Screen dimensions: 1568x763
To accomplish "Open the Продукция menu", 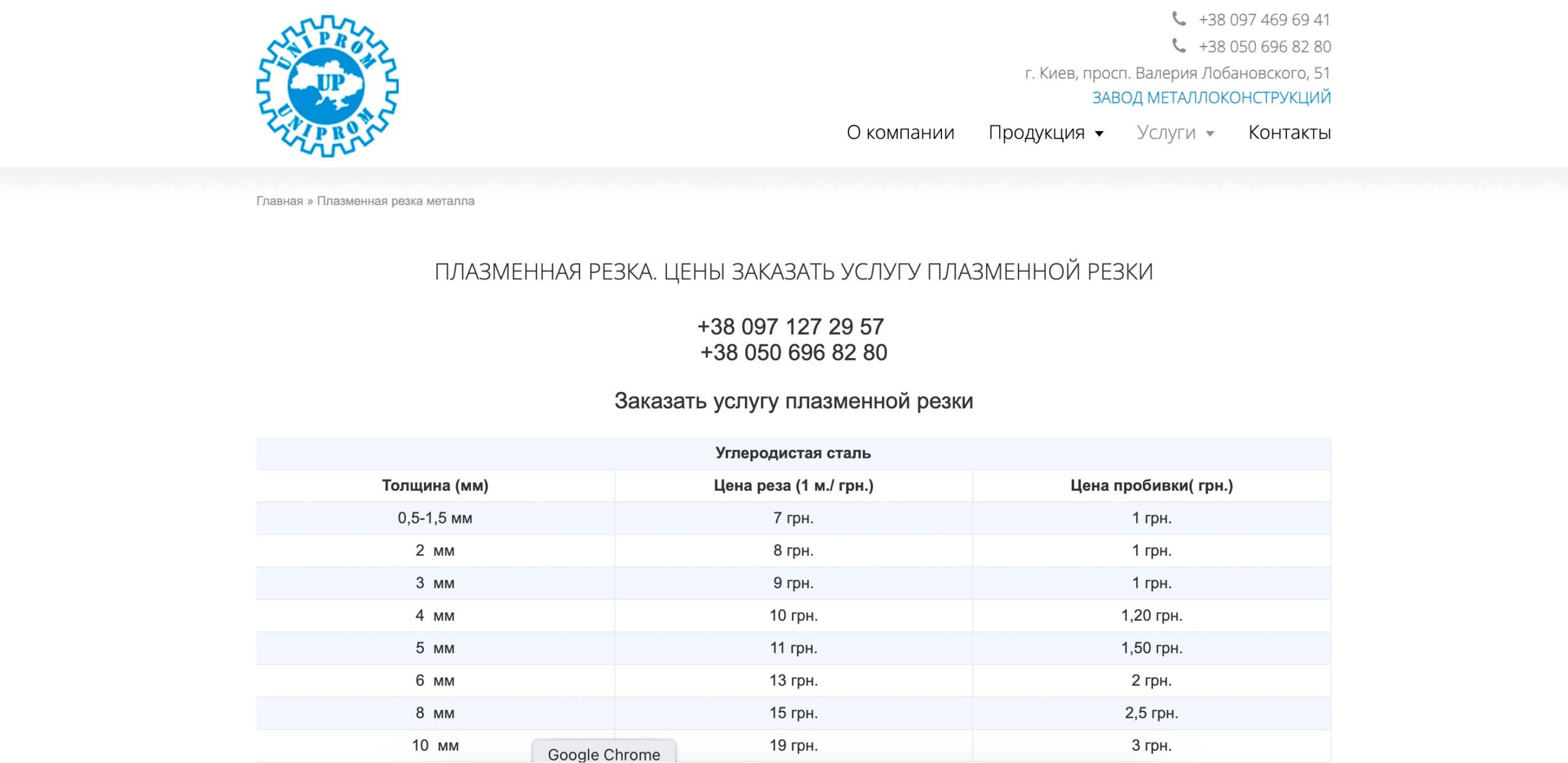I will tap(1036, 132).
